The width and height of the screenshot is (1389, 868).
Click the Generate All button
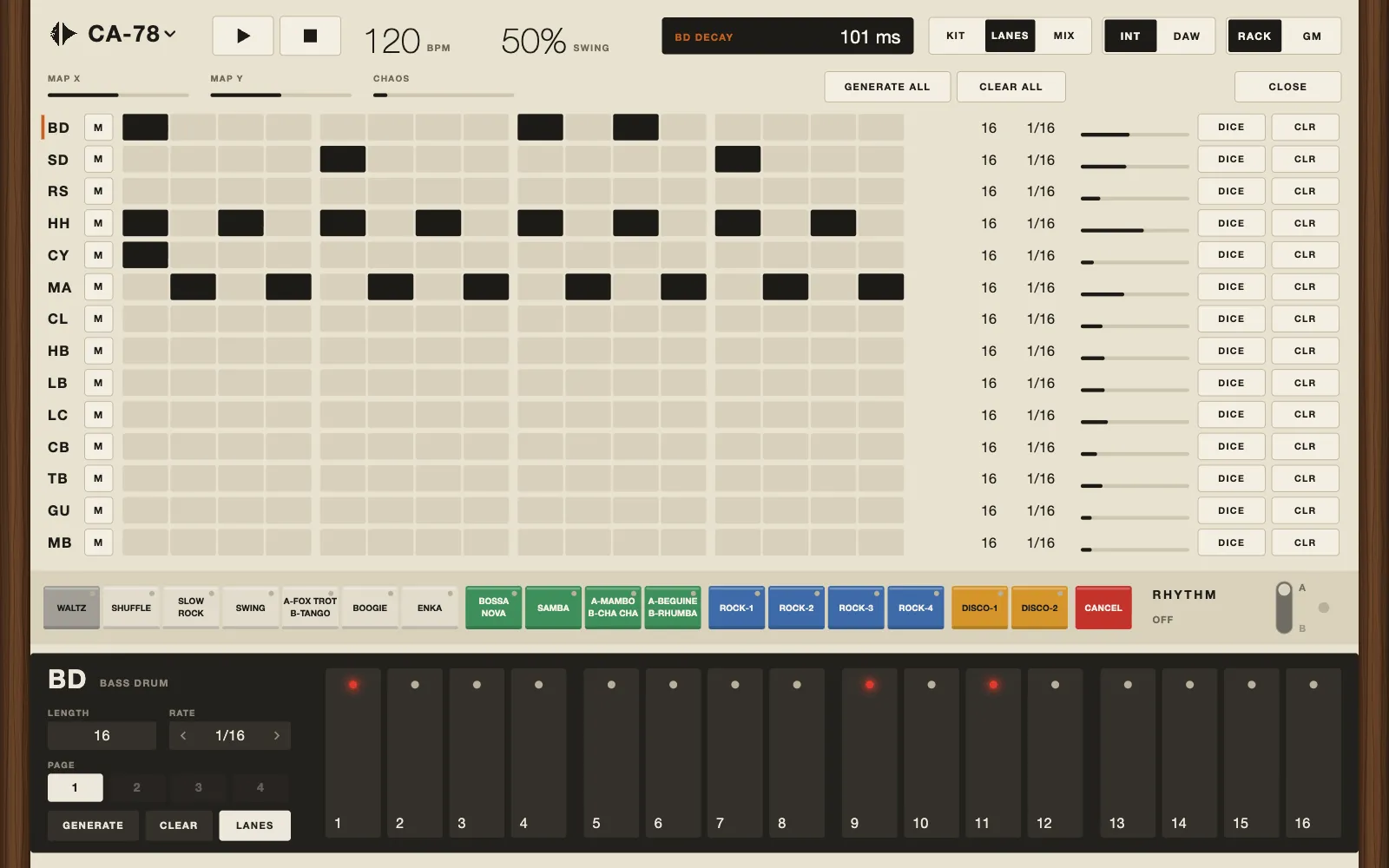(887, 87)
